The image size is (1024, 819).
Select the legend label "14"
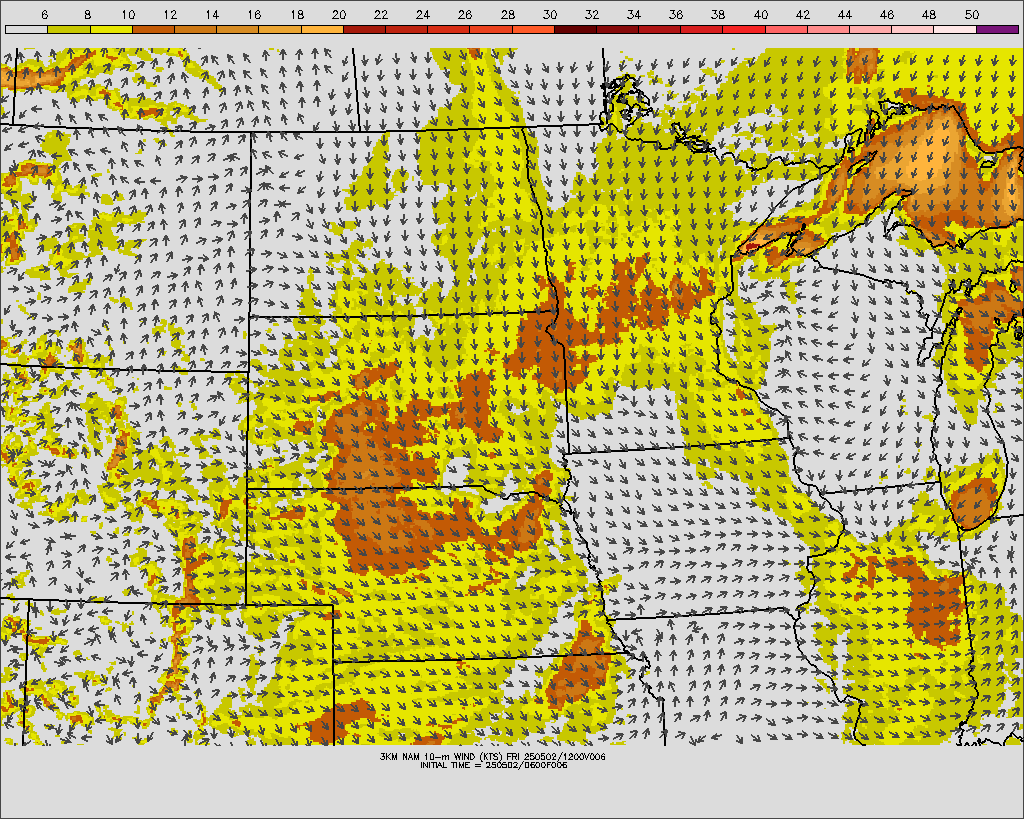coord(212,14)
